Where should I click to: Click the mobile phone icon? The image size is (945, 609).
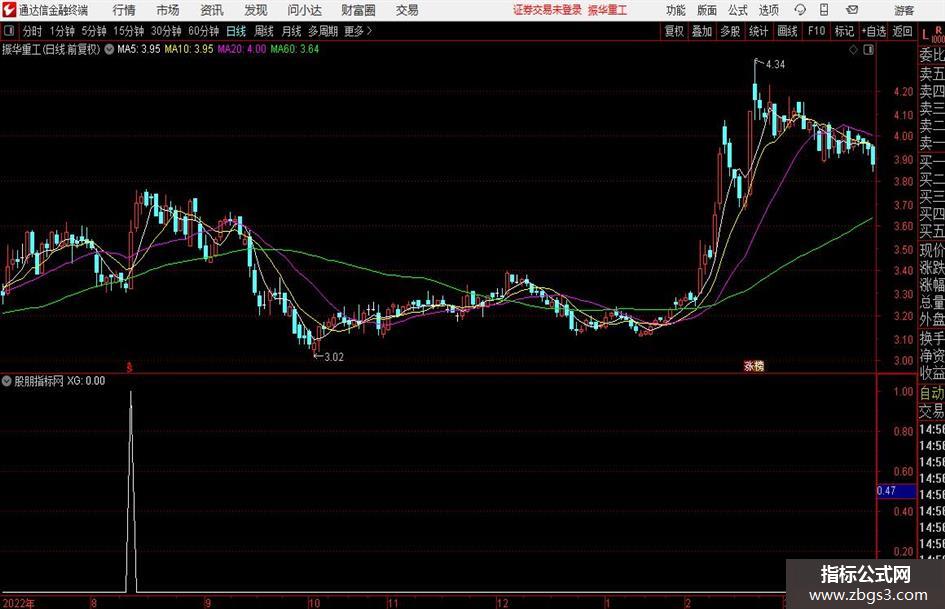824,10
